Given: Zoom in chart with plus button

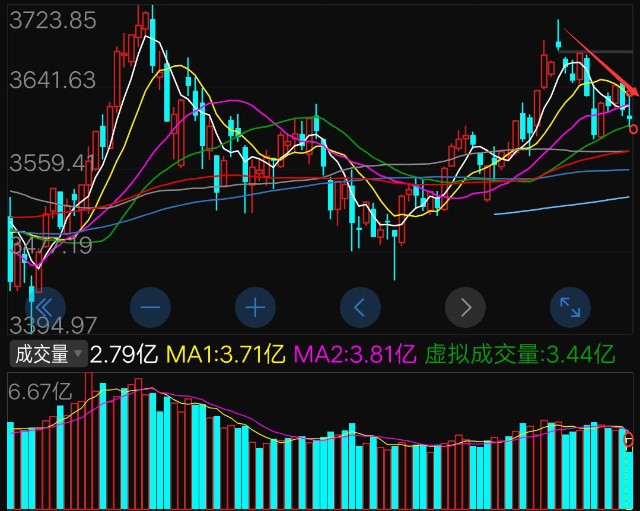Looking at the screenshot, I should pos(256,307).
